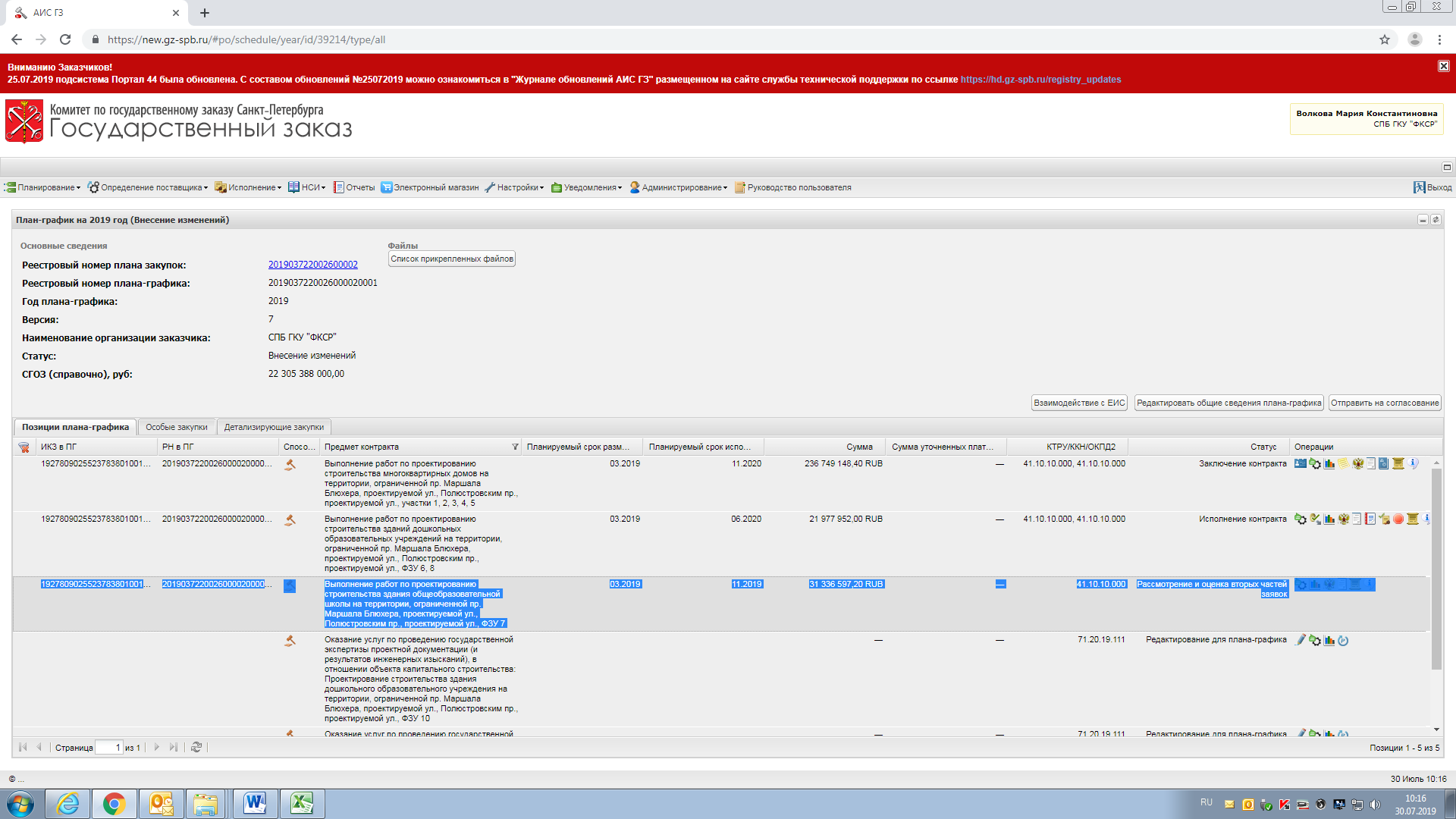Open the coat of arms icon in the Заключение контракта row
1456x819 pixels.
pyautogui.click(x=1358, y=463)
